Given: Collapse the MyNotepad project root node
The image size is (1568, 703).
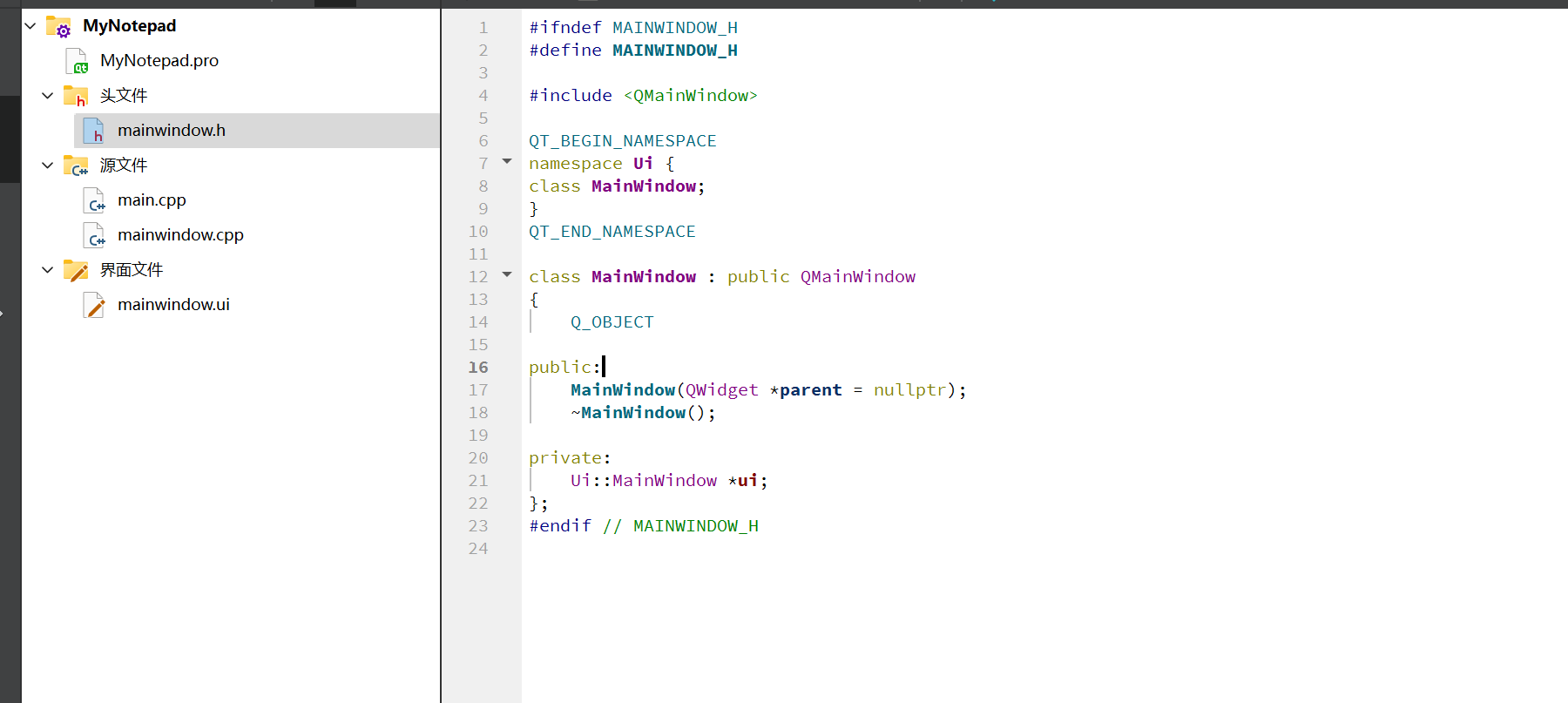Looking at the screenshot, I should coord(30,26).
